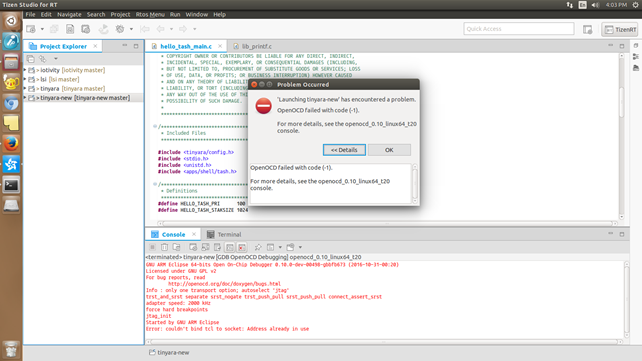Viewport: 642px width, 361px height.
Task: Open Project Explorer view menu arrow
Action: (x=56, y=59)
